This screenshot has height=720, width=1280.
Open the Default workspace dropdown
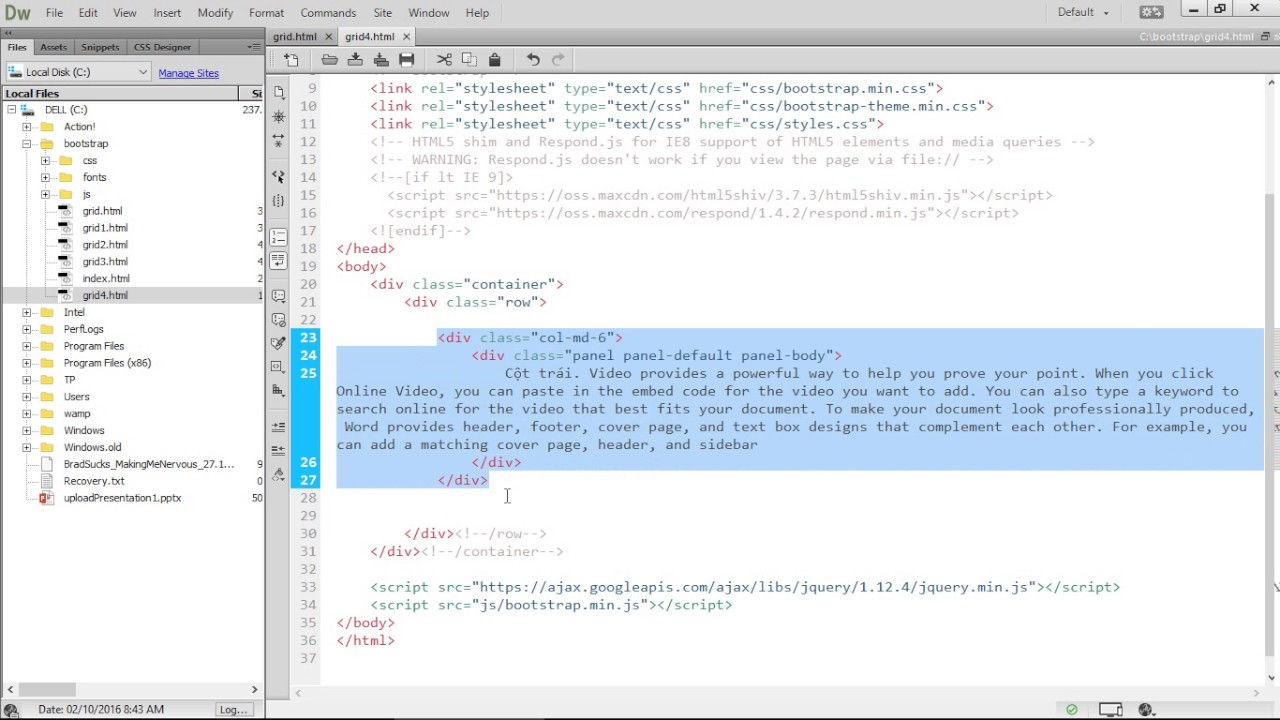point(1083,12)
